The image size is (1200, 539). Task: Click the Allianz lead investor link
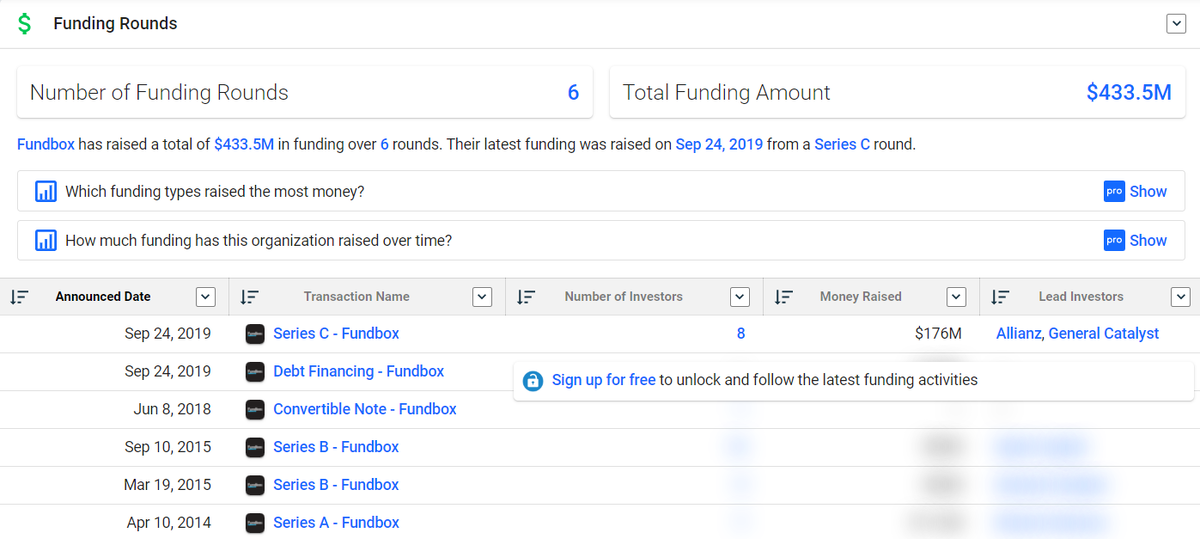pyautogui.click(x=1018, y=333)
